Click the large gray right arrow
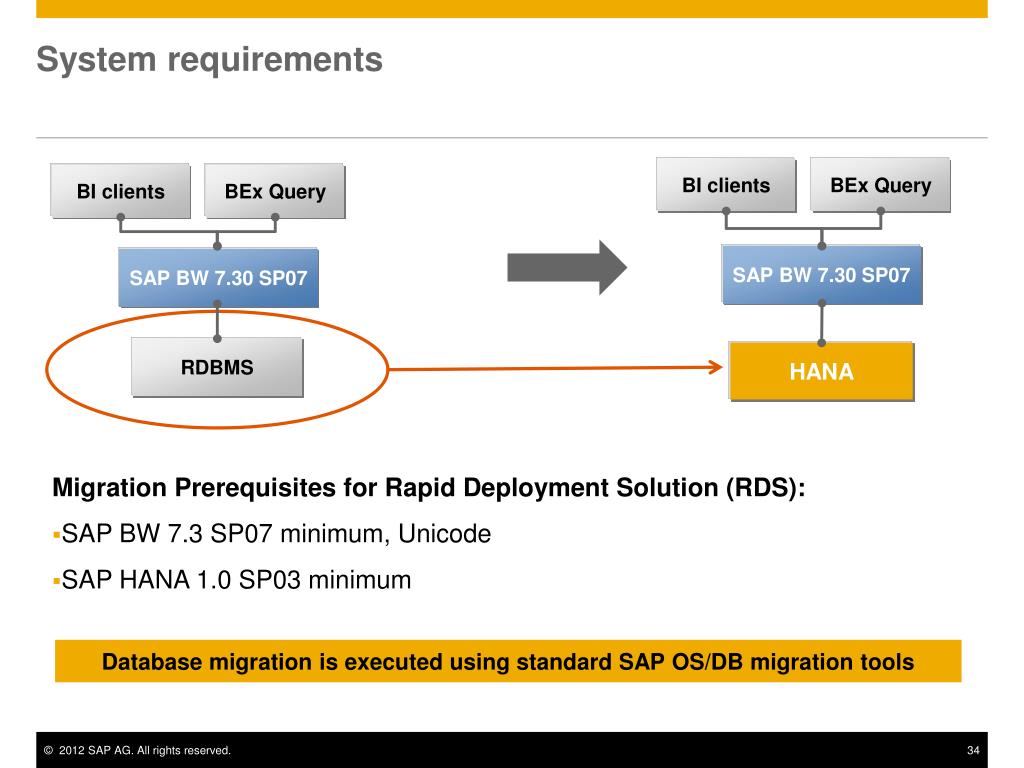The height and width of the screenshot is (768, 1024). click(x=567, y=268)
